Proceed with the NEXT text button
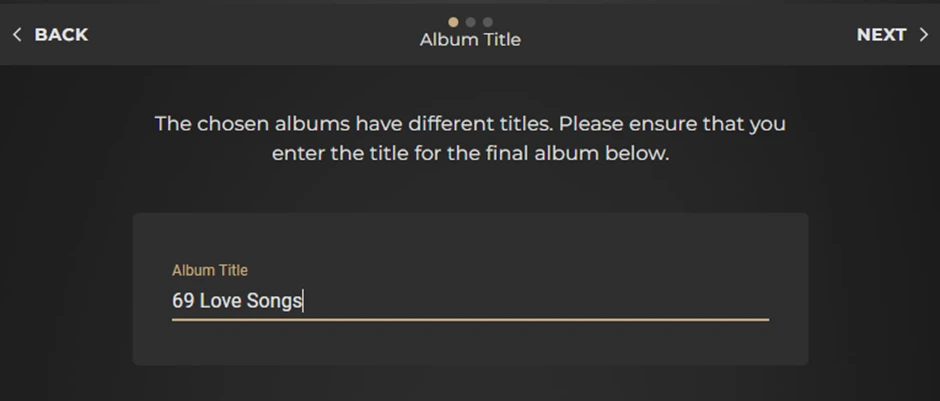The width and height of the screenshot is (940, 401). [x=881, y=35]
